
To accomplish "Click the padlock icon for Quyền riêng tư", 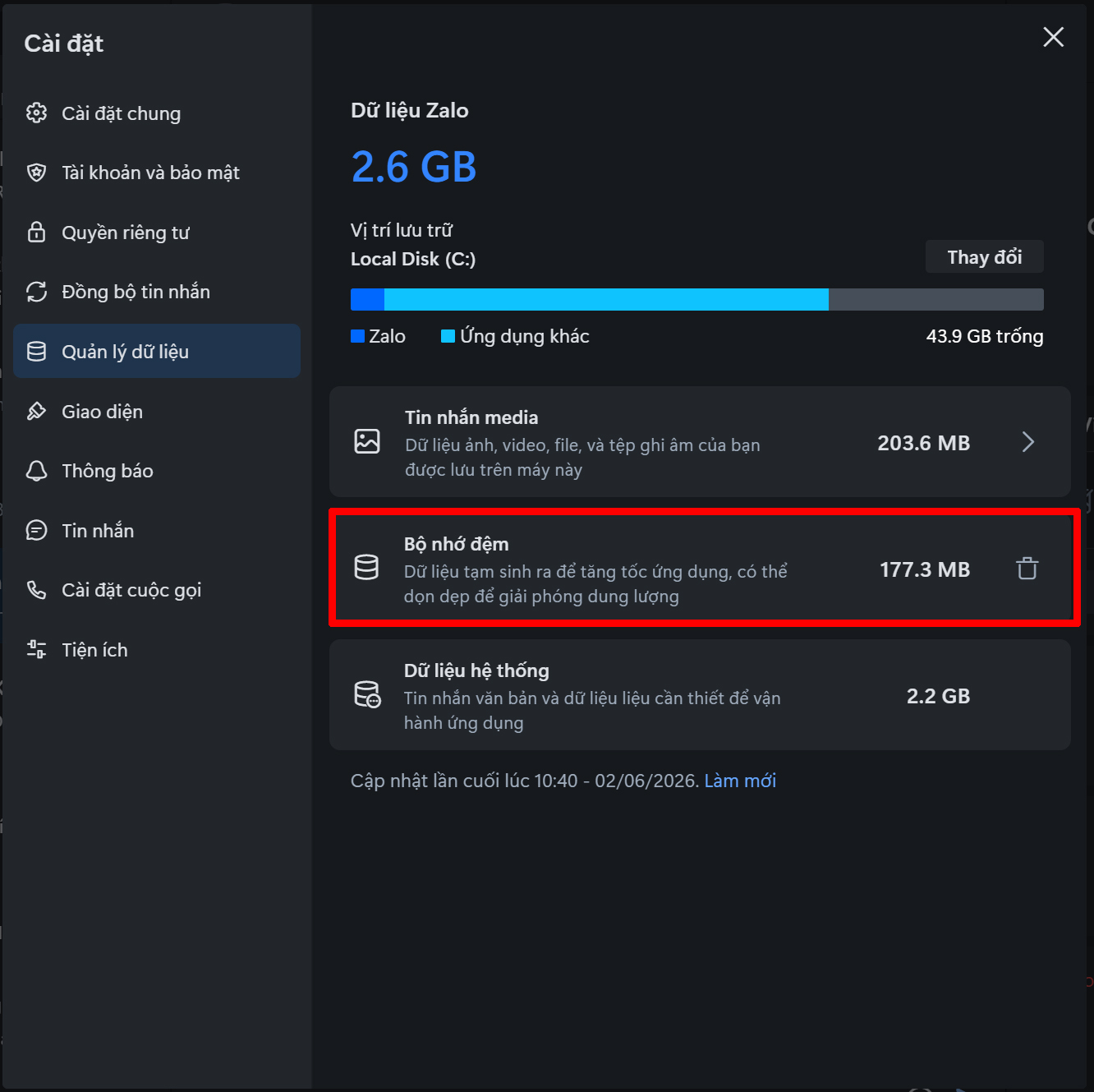I will (x=36, y=232).
